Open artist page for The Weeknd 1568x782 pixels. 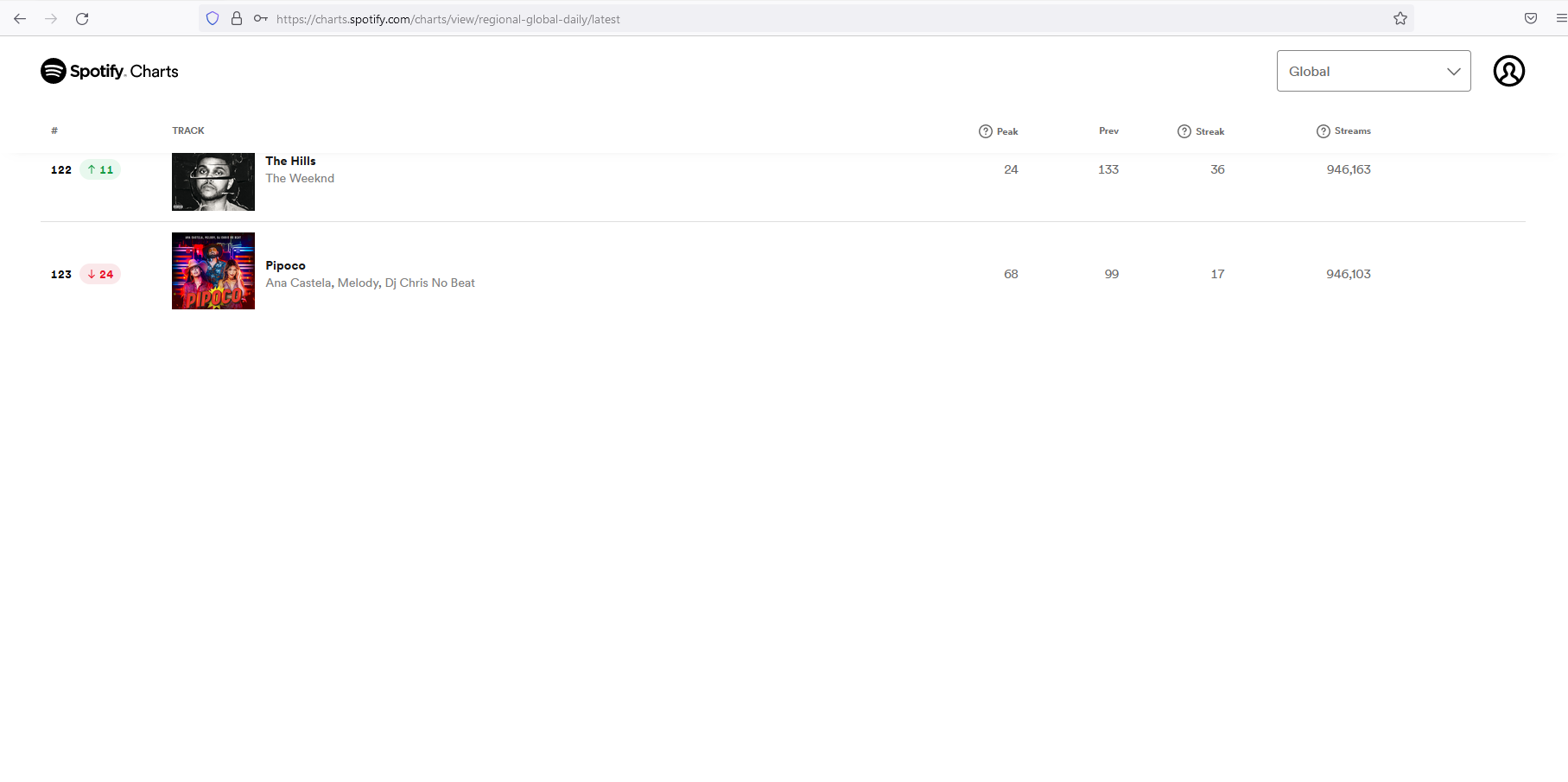click(x=300, y=178)
